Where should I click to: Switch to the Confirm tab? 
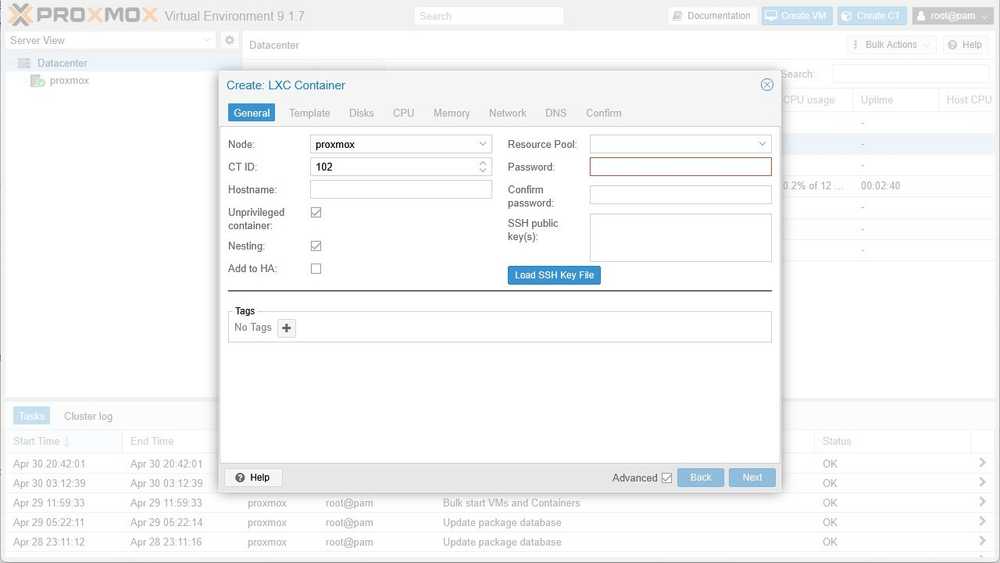(603, 113)
